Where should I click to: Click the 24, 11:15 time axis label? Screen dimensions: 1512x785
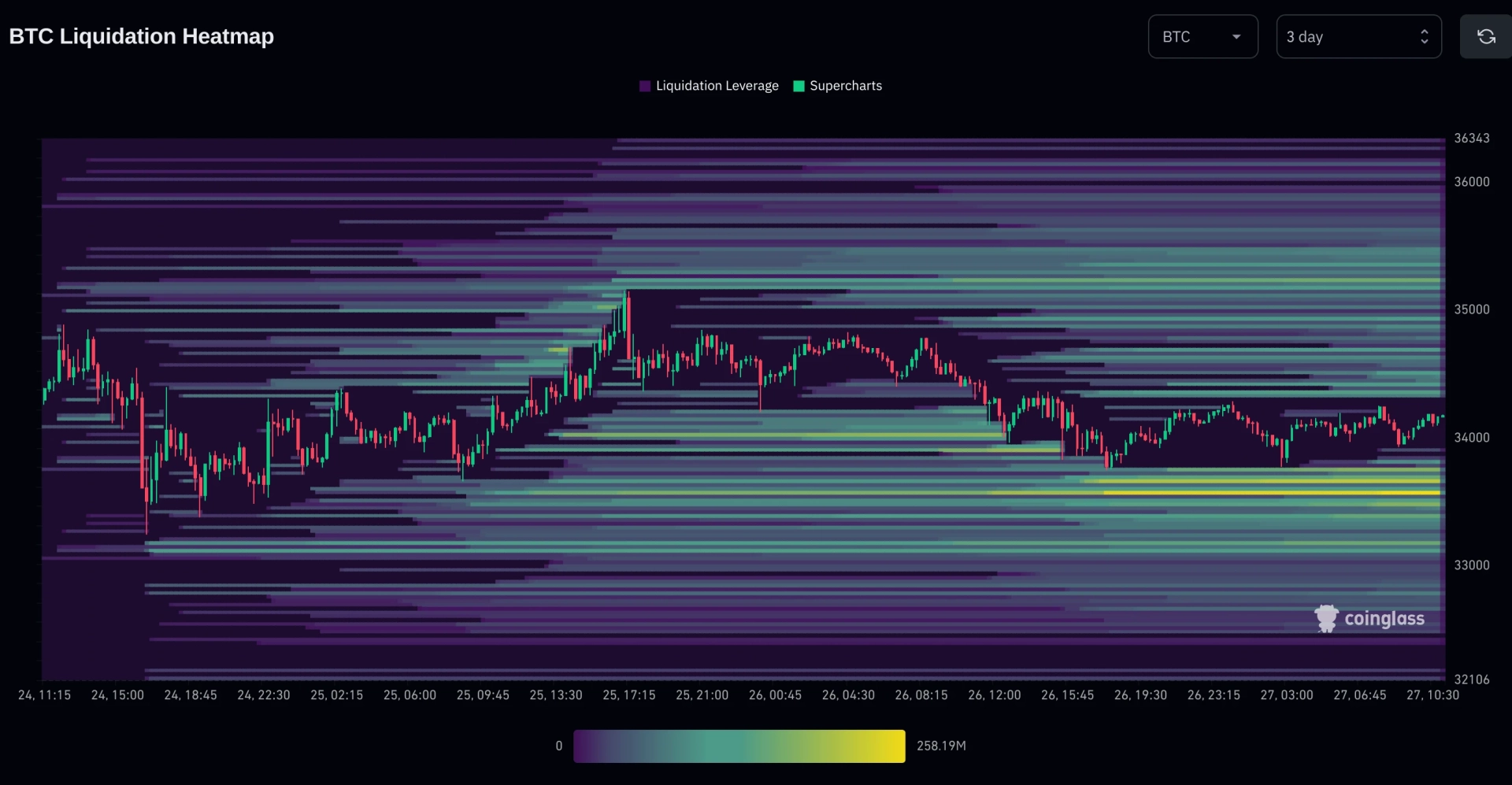[44, 695]
